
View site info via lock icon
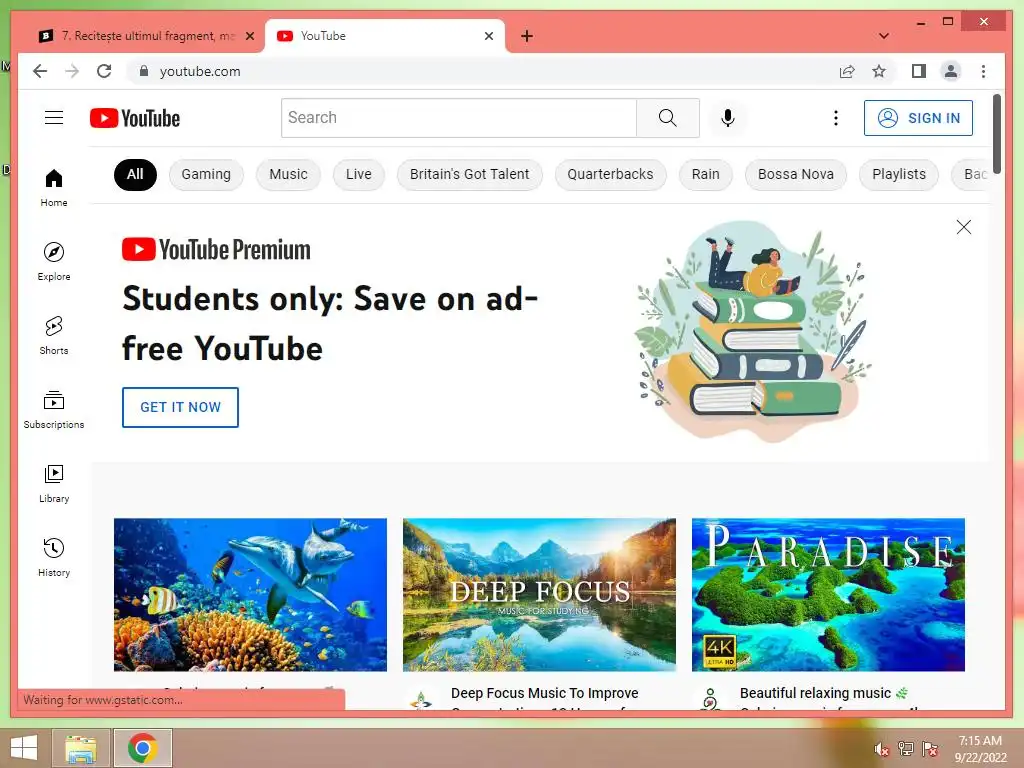(x=144, y=71)
